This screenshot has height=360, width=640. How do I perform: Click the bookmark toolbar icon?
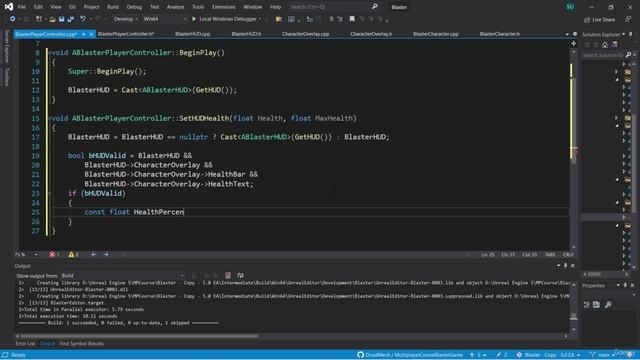tap(352, 19)
